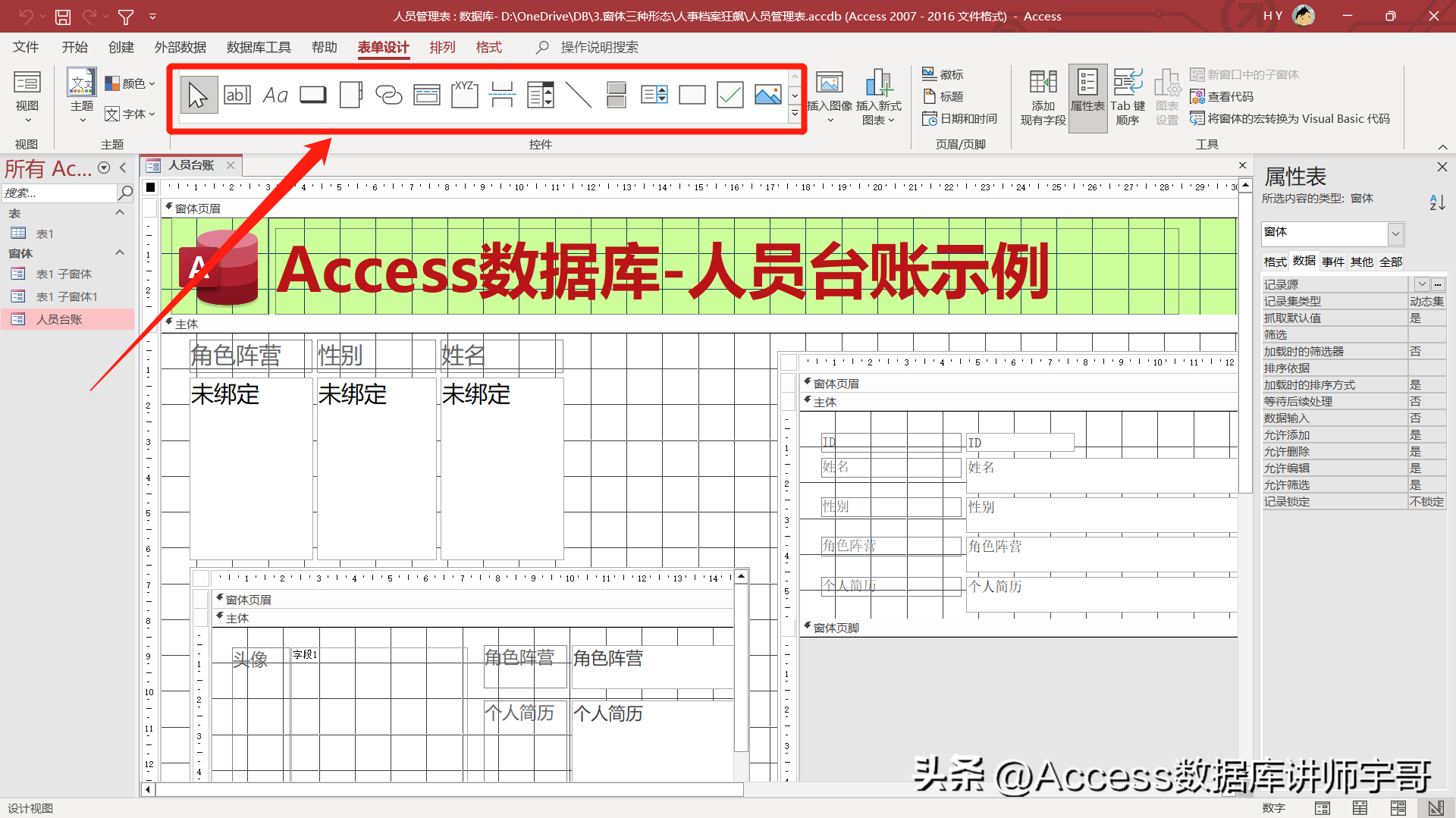1456x818 pixels.
Task: Expand the controls gallery More arrow
Action: [795, 114]
